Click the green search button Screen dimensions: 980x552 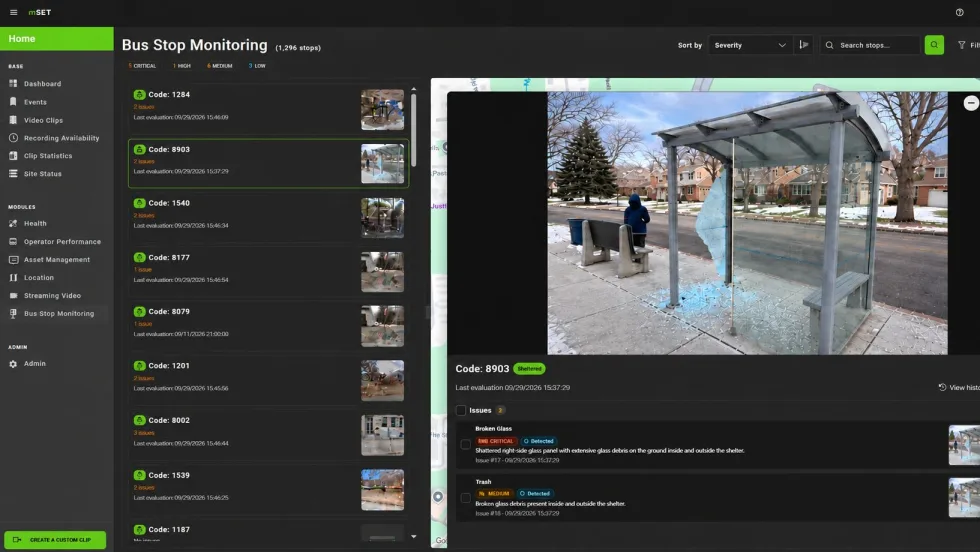click(x=934, y=45)
